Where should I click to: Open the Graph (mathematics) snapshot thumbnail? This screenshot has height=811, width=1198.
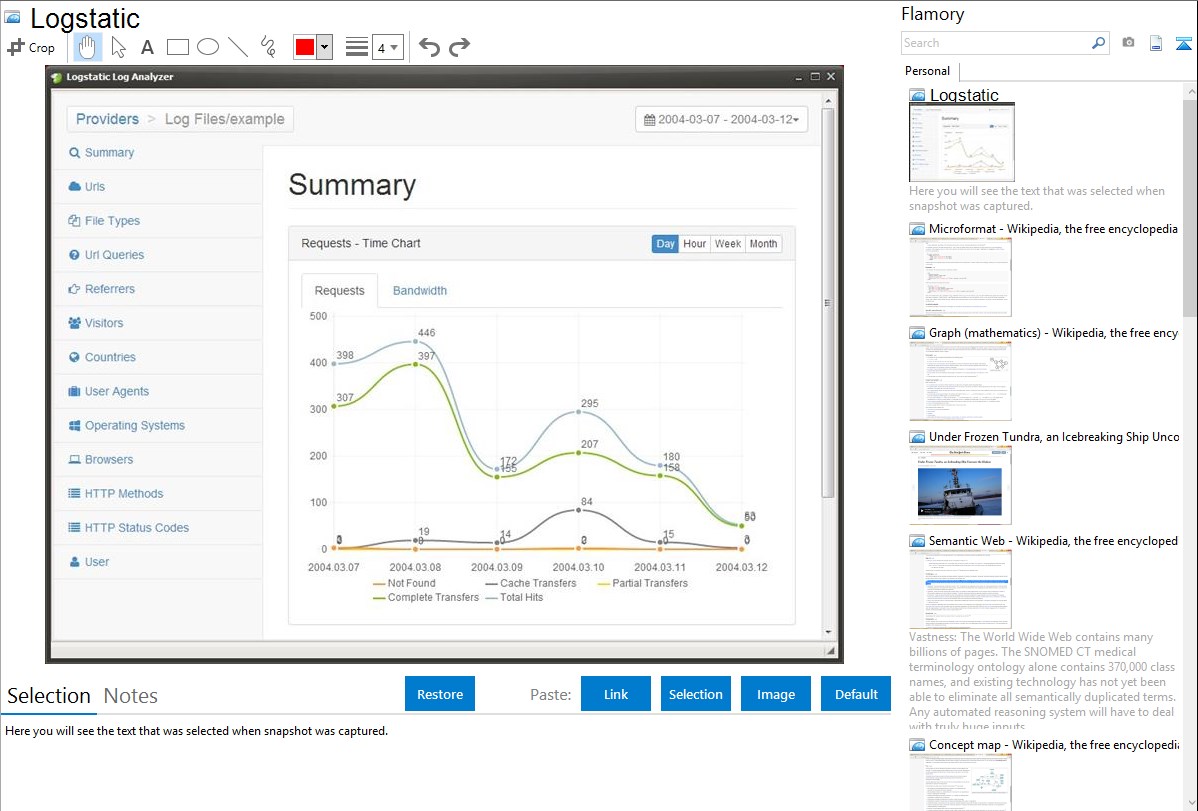960,381
